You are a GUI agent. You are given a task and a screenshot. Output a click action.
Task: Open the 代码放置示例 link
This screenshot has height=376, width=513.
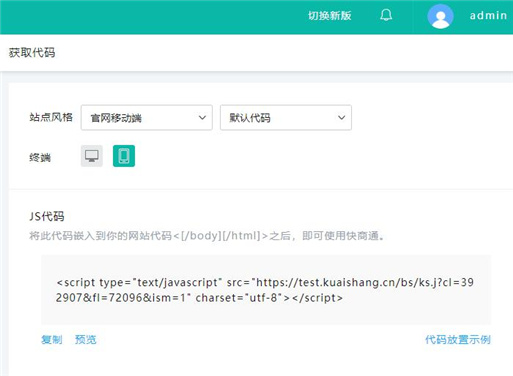pos(458,340)
